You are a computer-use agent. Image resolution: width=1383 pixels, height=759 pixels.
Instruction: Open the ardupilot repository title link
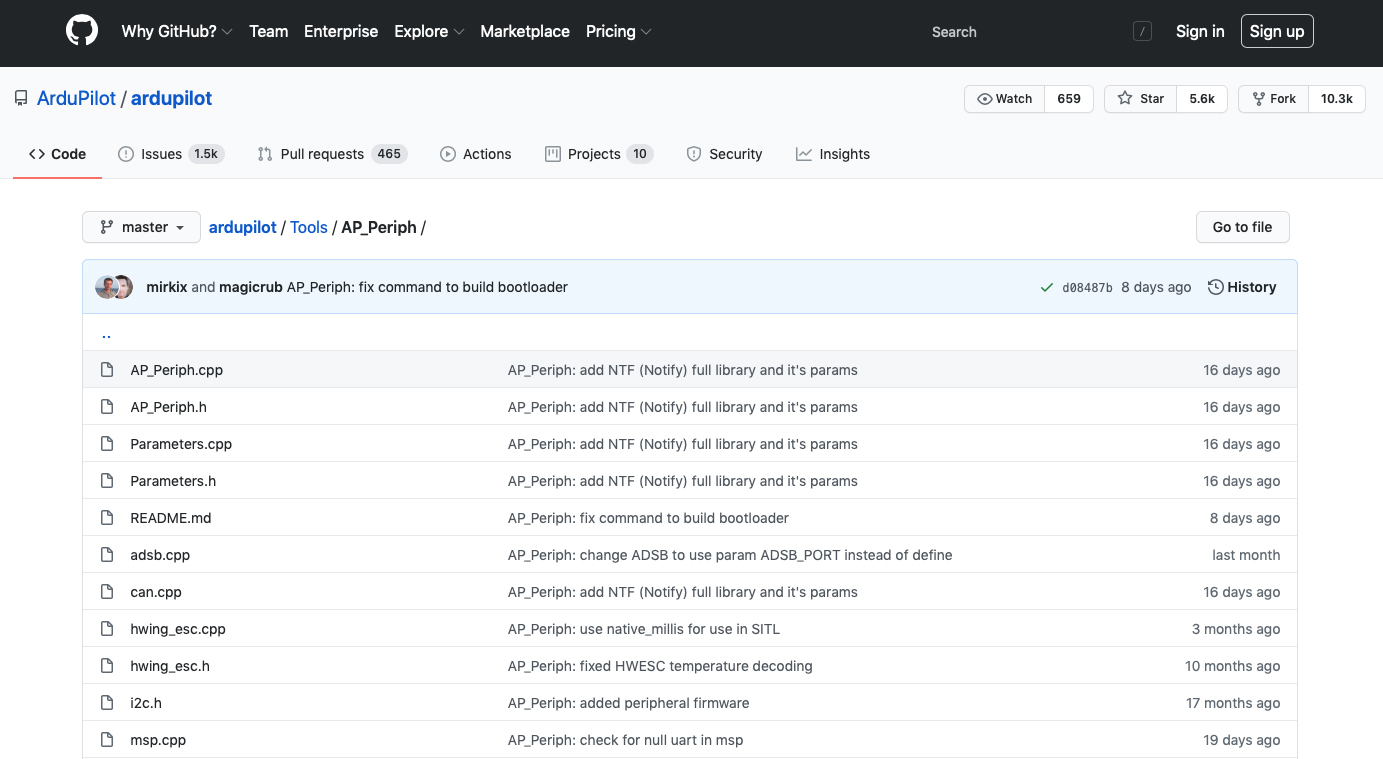pyautogui.click(x=172, y=98)
